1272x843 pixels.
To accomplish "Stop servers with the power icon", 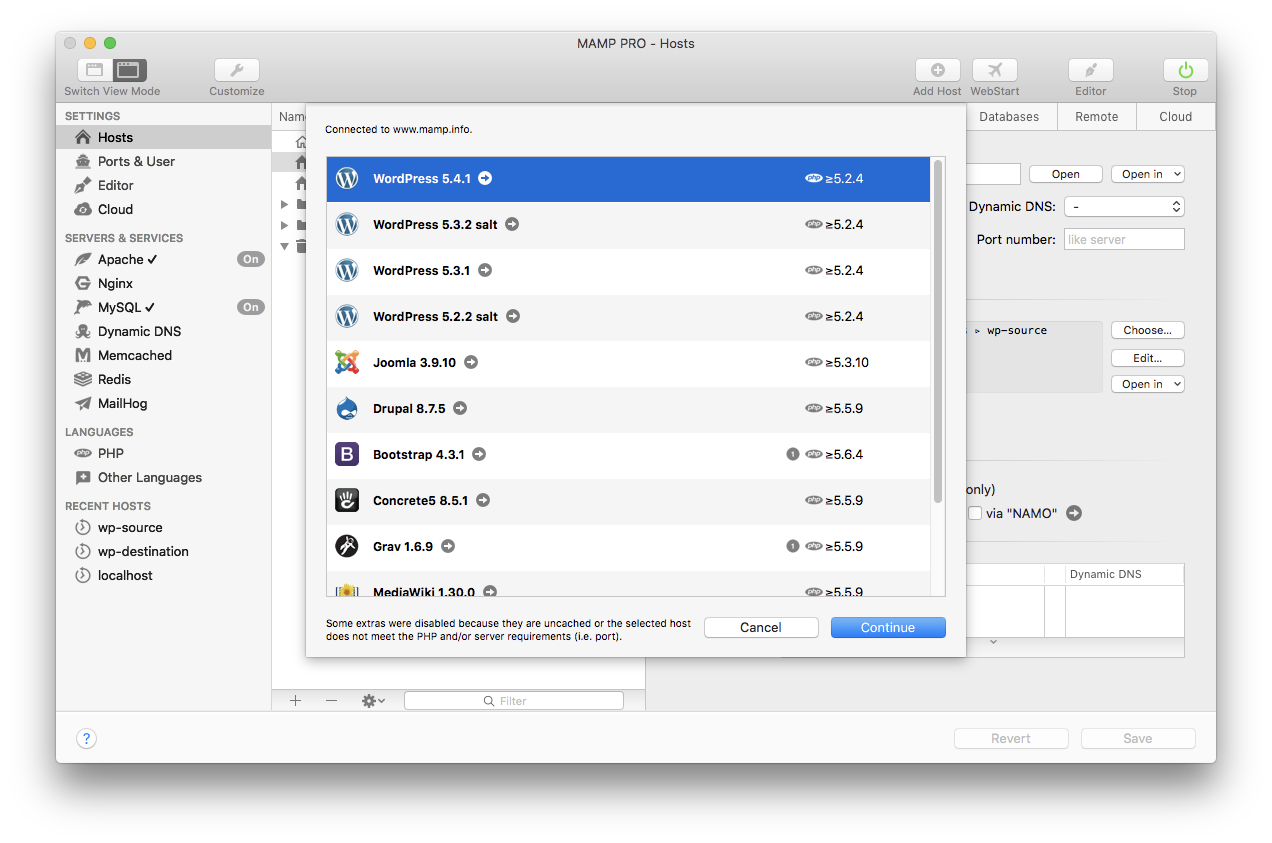I will [1185, 70].
